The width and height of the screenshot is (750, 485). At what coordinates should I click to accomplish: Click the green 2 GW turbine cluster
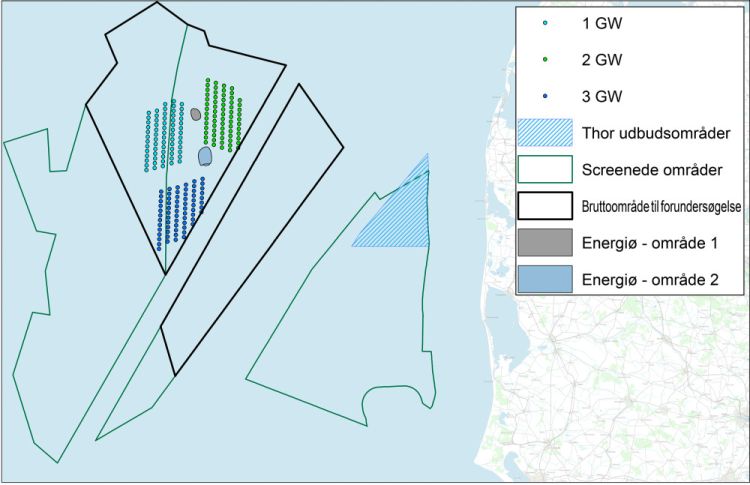(x=223, y=115)
